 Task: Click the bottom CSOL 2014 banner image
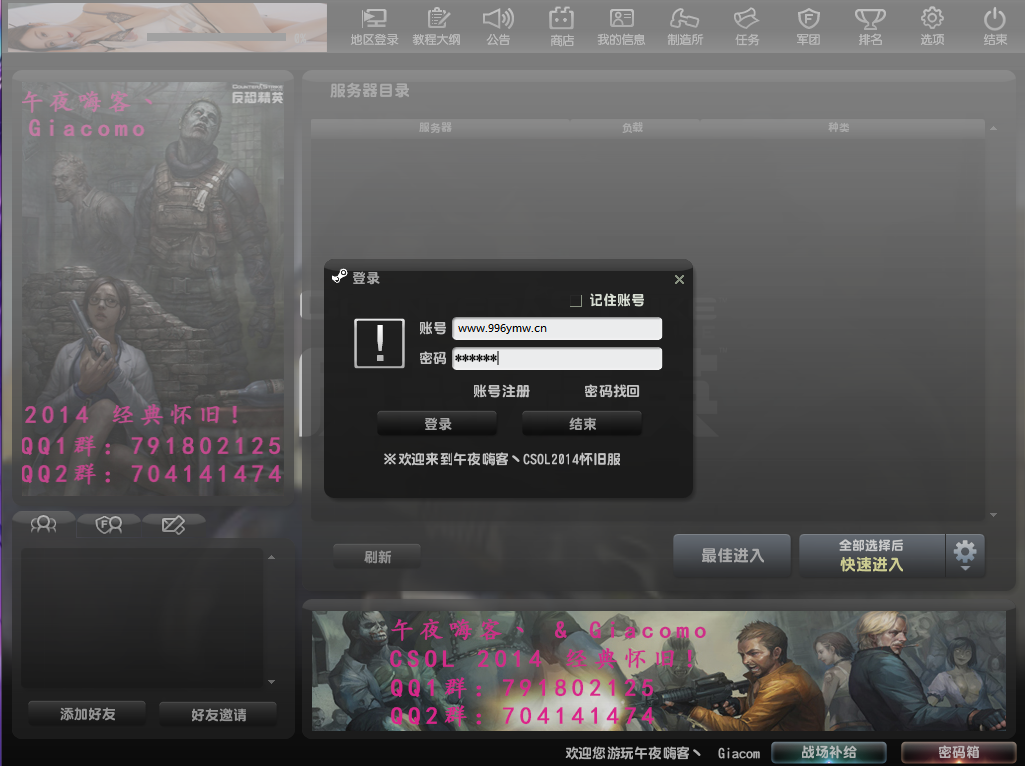point(659,671)
